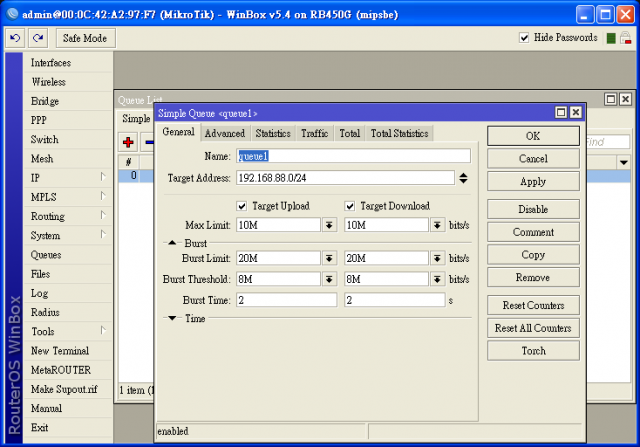The image size is (640, 447).
Task: Switch to the Advanced tab
Action: click(224, 133)
